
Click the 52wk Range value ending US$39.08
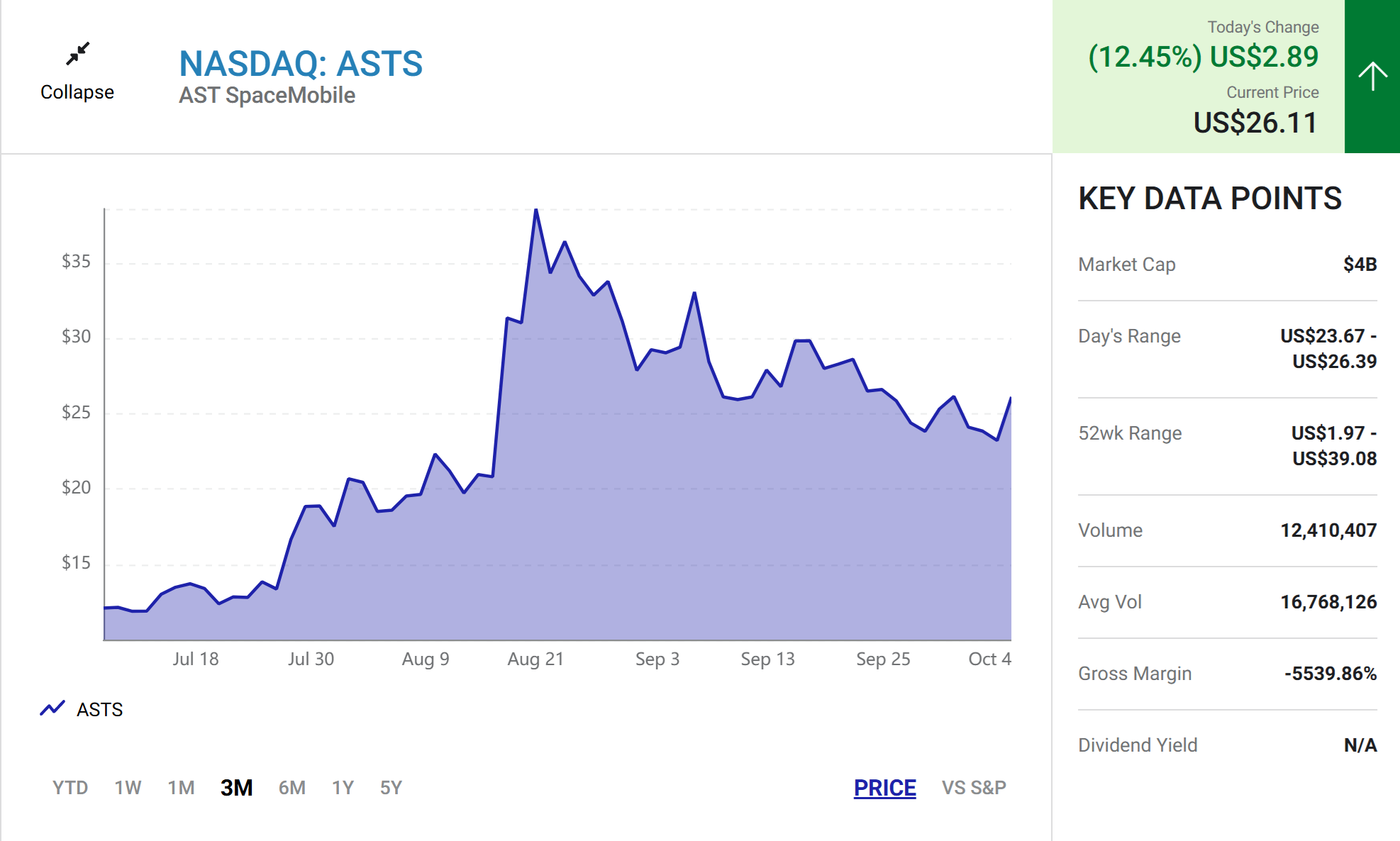click(1334, 446)
